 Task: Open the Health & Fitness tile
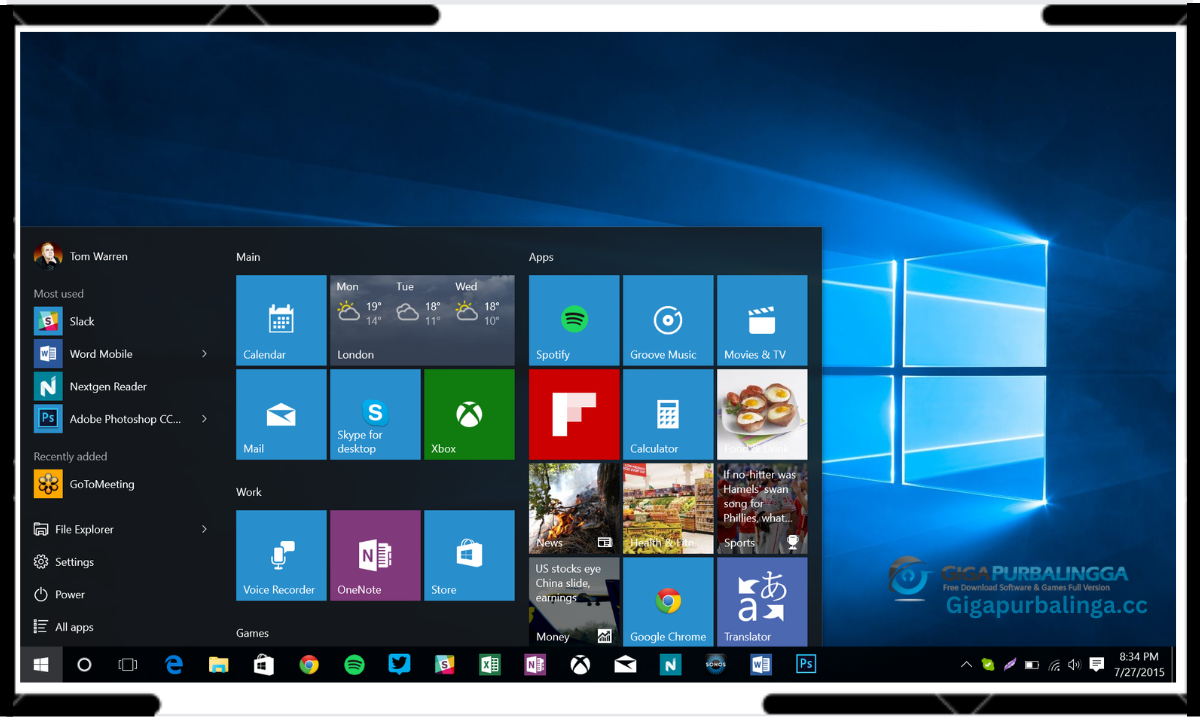pyautogui.click(x=668, y=508)
